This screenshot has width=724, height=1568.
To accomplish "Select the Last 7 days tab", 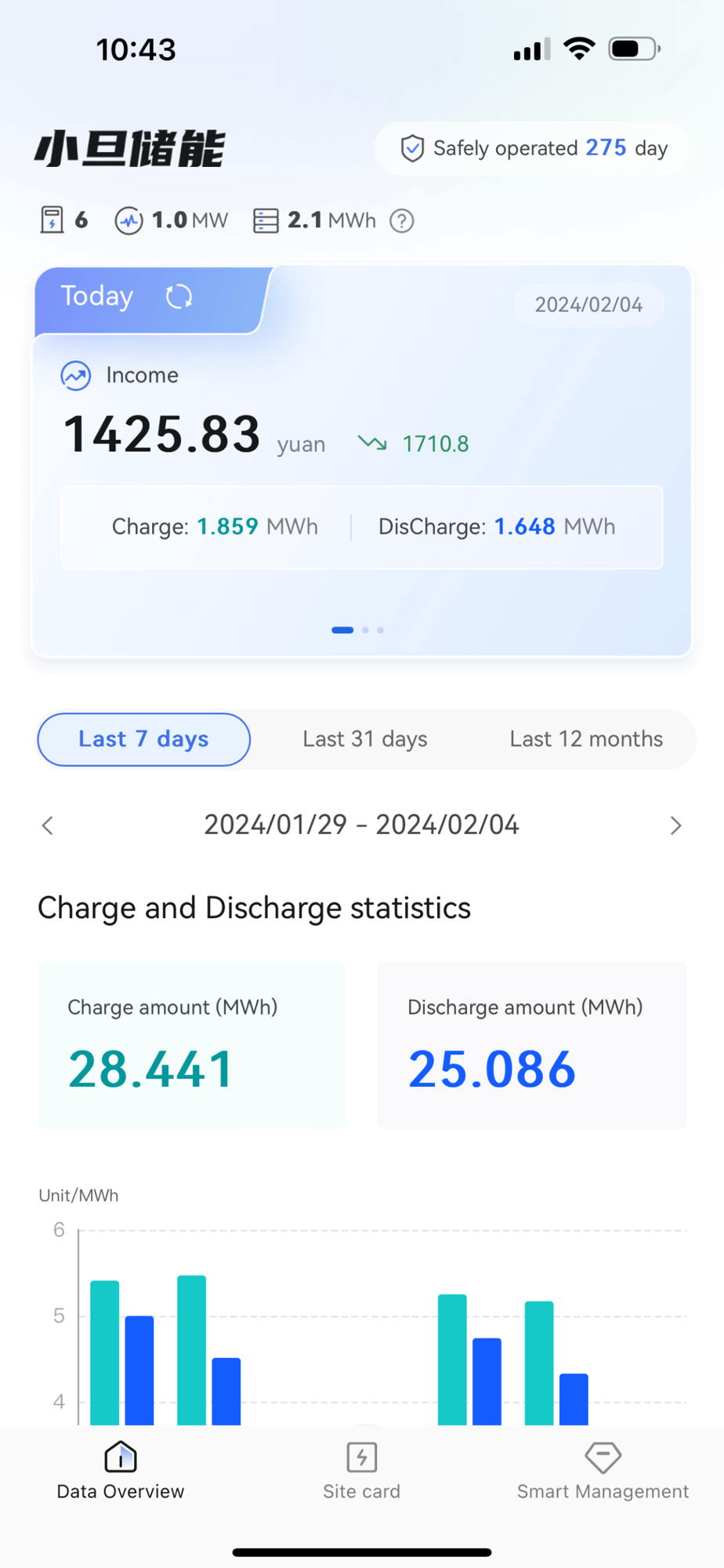I will (x=143, y=739).
